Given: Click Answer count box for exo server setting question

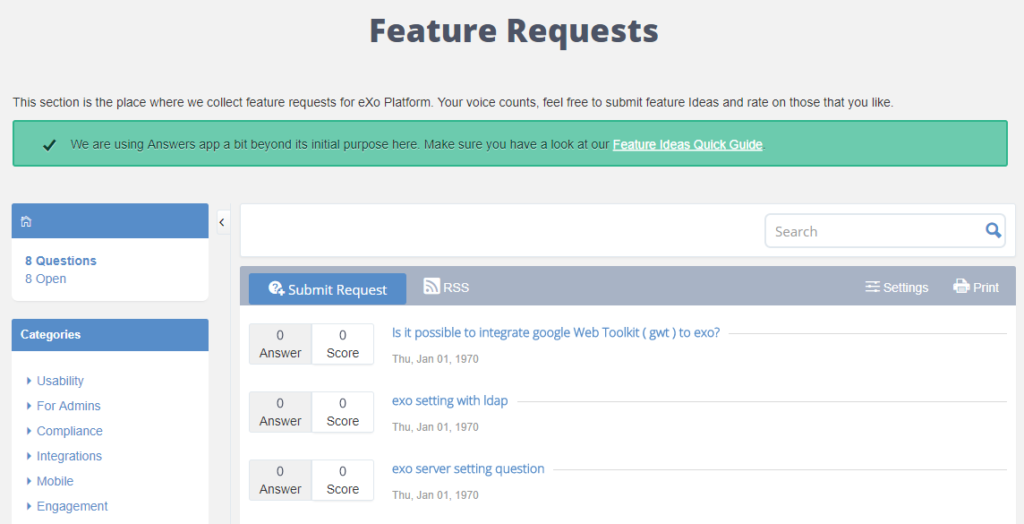Looking at the screenshot, I should (280, 480).
